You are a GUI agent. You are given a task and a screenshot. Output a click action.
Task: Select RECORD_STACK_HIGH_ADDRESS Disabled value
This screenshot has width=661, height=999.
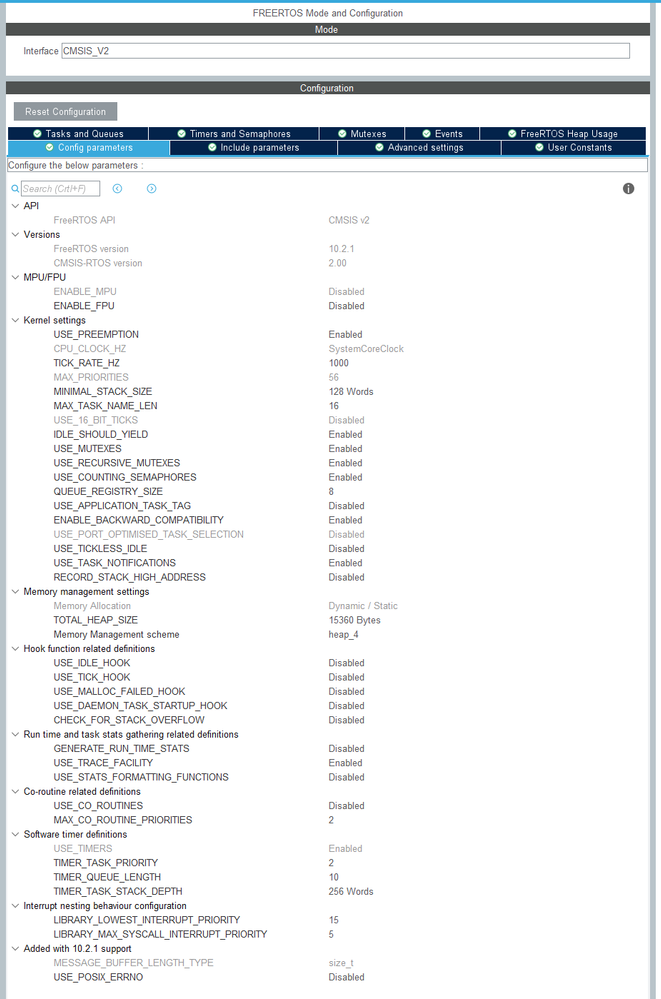click(x=346, y=577)
